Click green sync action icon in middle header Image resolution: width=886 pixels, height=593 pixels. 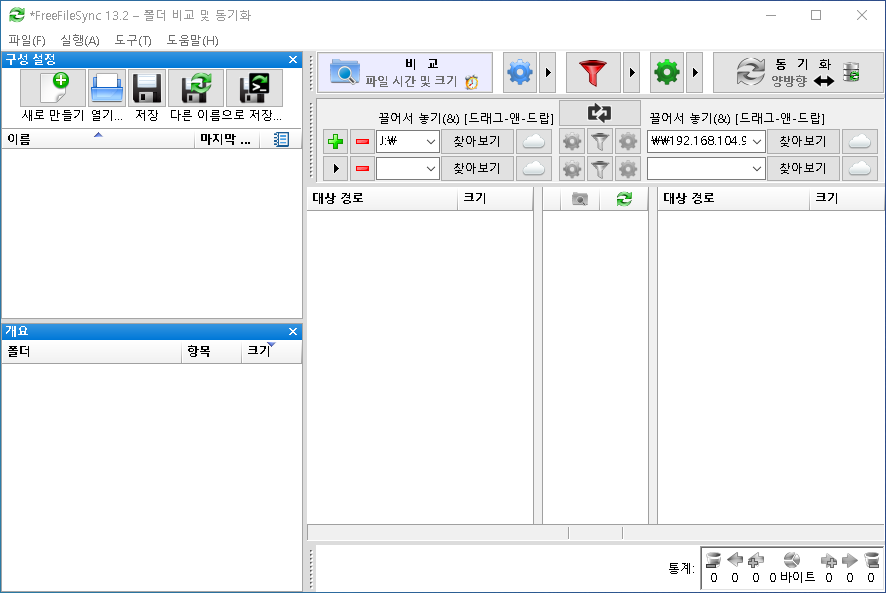624,199
